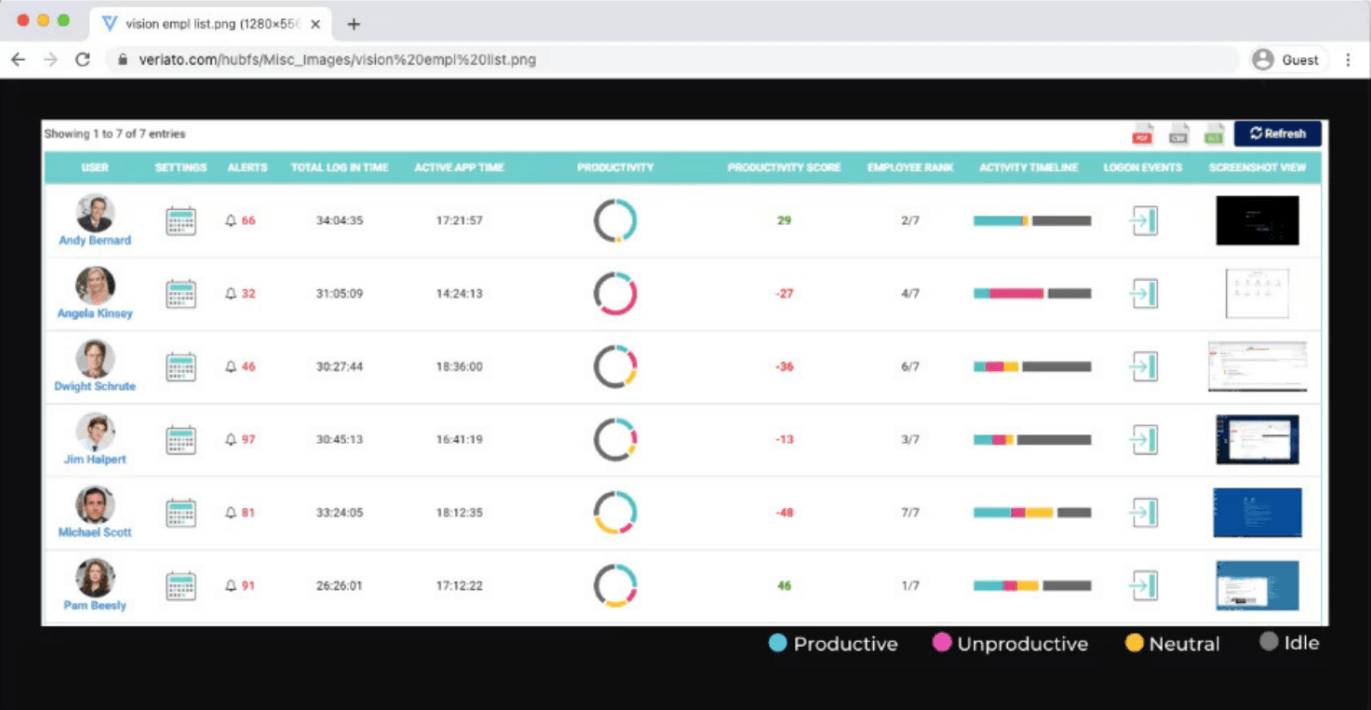Export the employee list as CSV

pyautogui.click(x=1179, y=134)
